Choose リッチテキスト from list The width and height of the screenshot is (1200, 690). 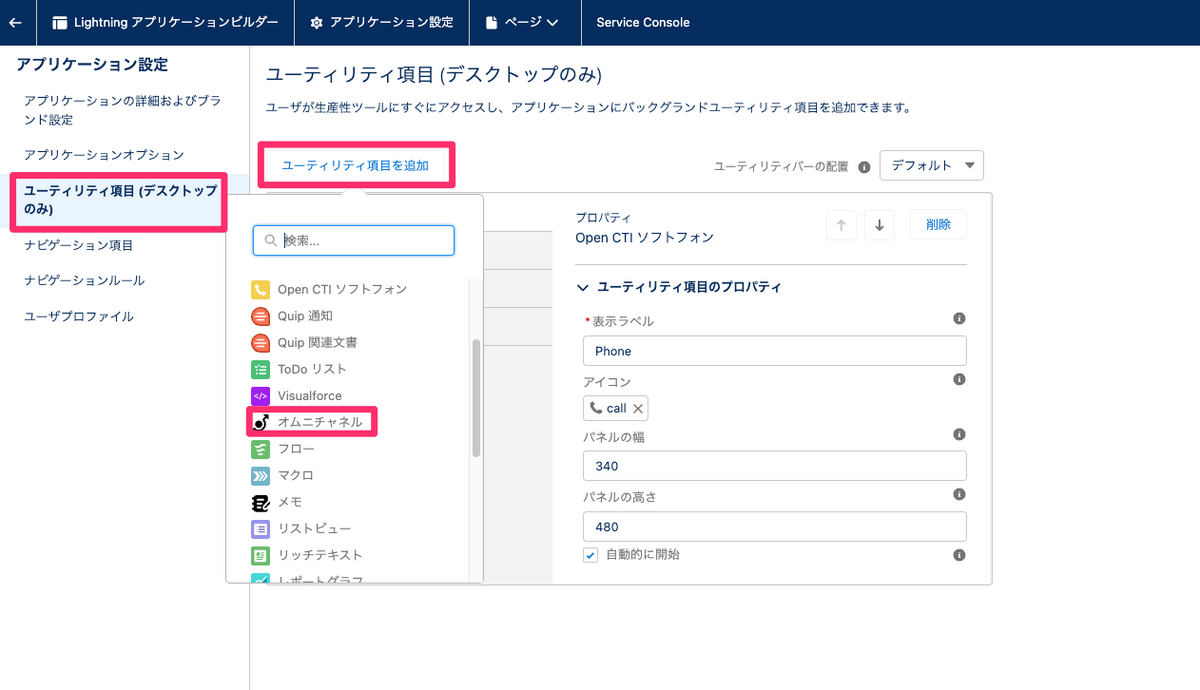pos(320,555)
